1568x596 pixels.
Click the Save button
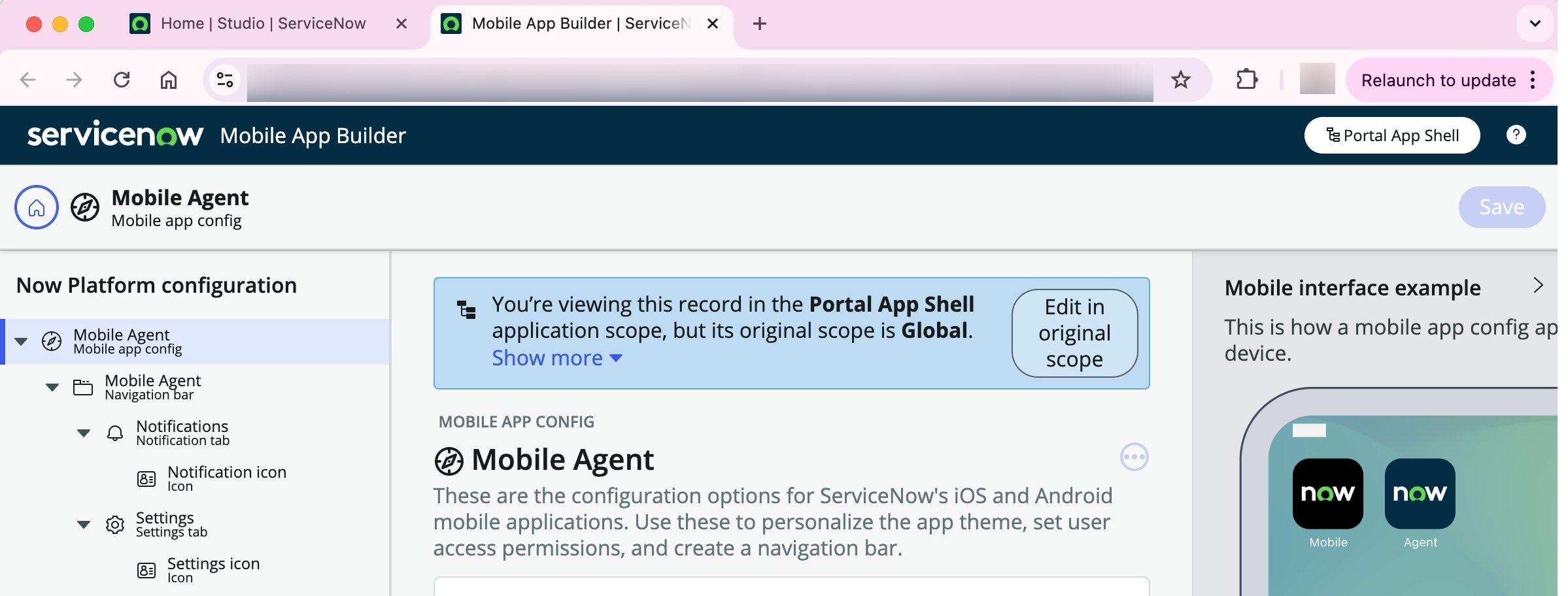pyautogui.click(x=1501, y=207)
